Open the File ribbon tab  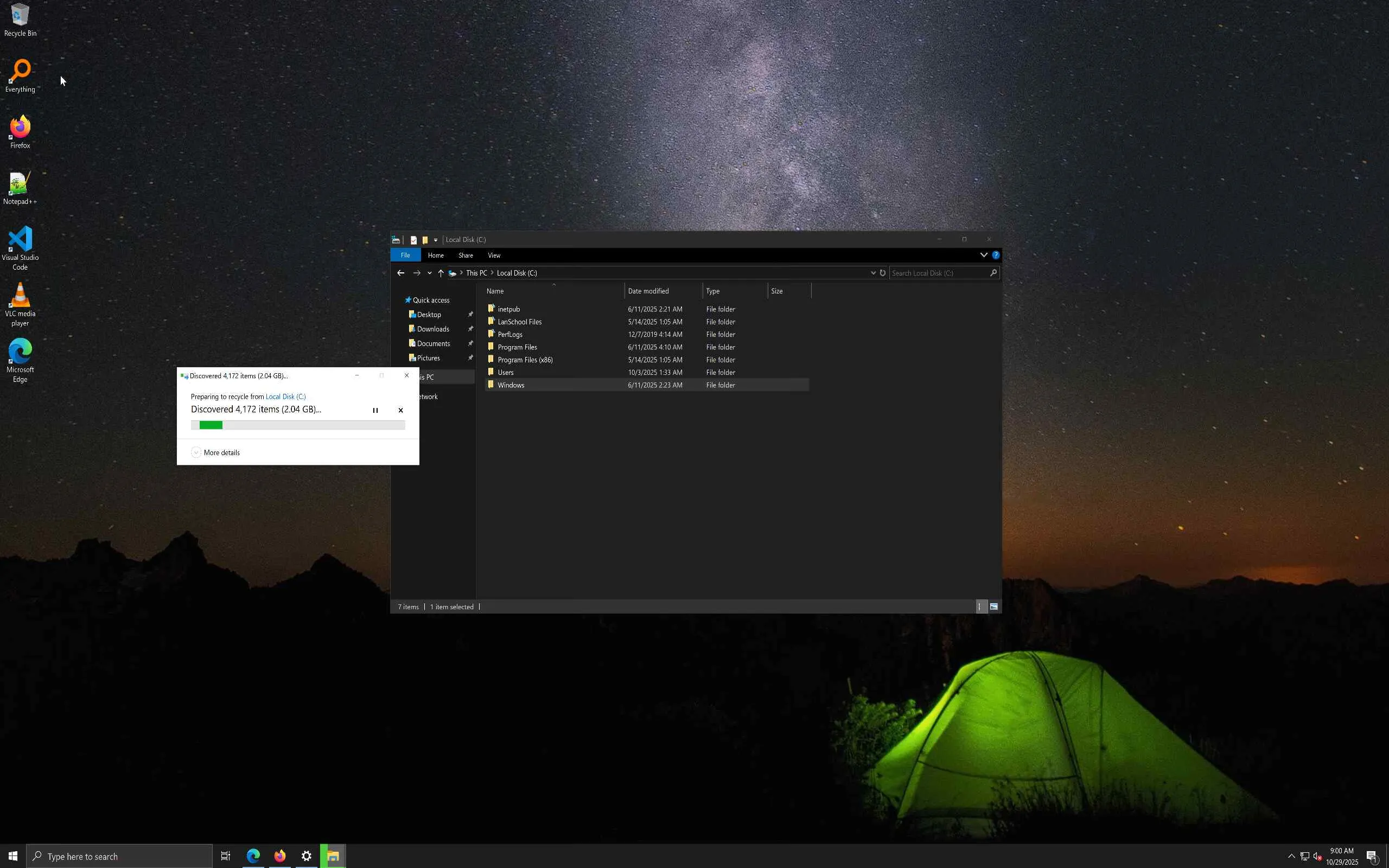[405, 256]
